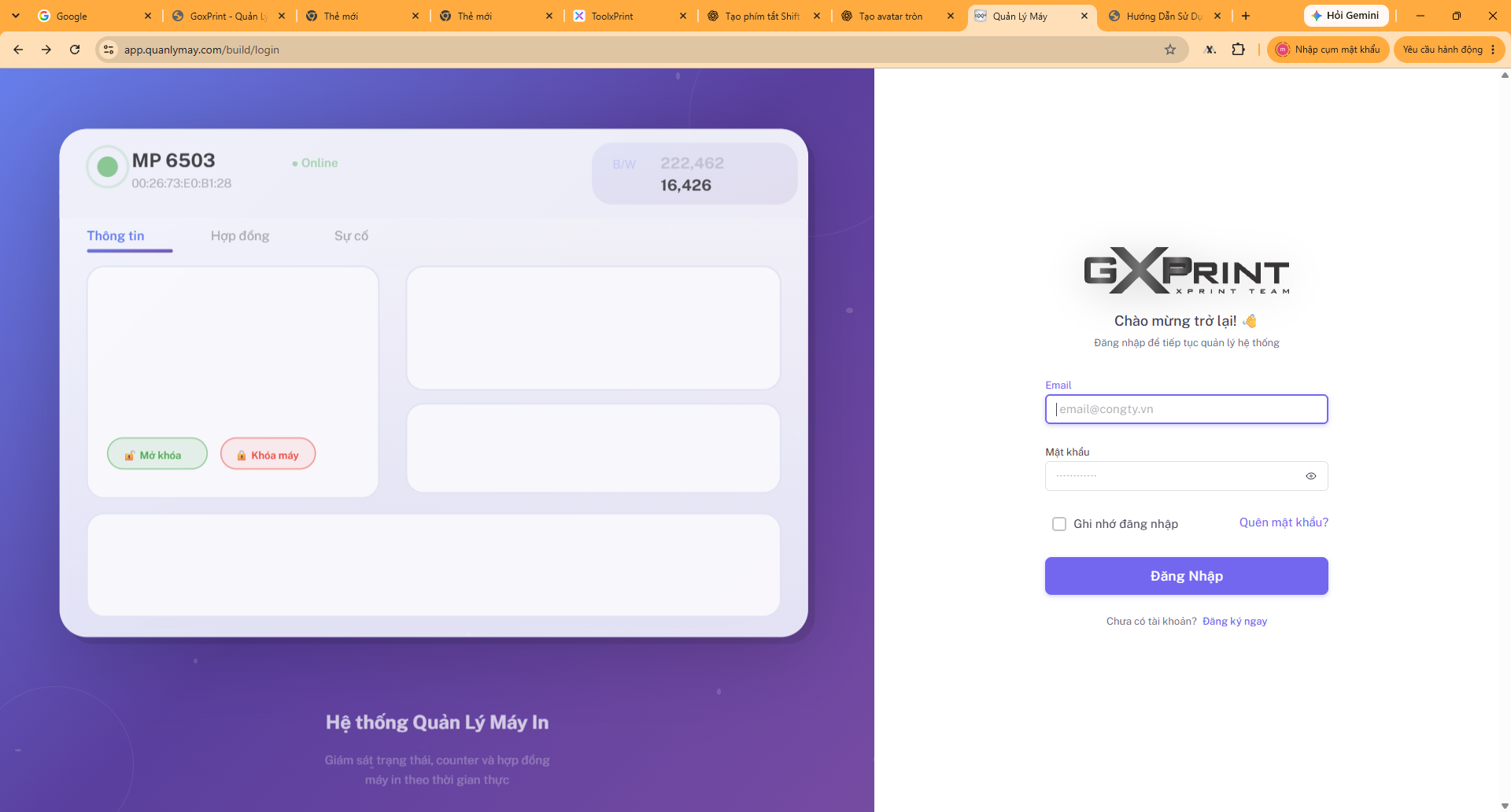Open the tab search chevron
The width and height of the screenshot is (1511, 812).
coord(16,16)
